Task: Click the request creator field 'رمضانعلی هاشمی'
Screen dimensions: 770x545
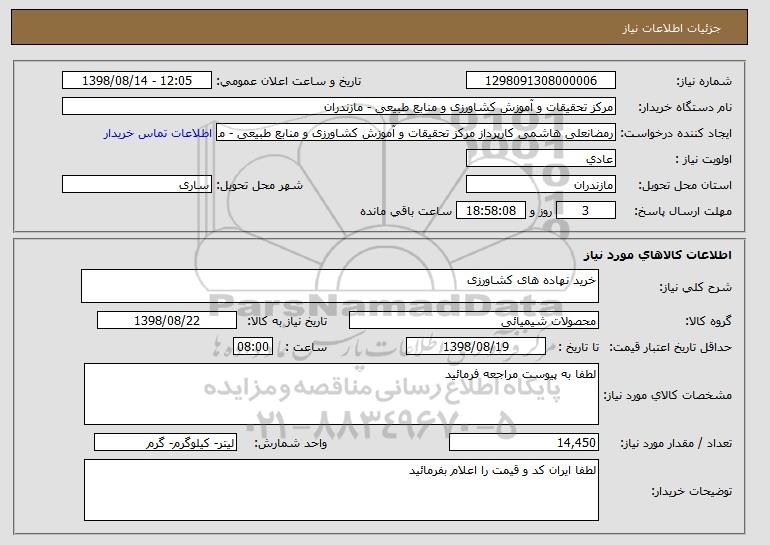Action: tap(416, 133)
